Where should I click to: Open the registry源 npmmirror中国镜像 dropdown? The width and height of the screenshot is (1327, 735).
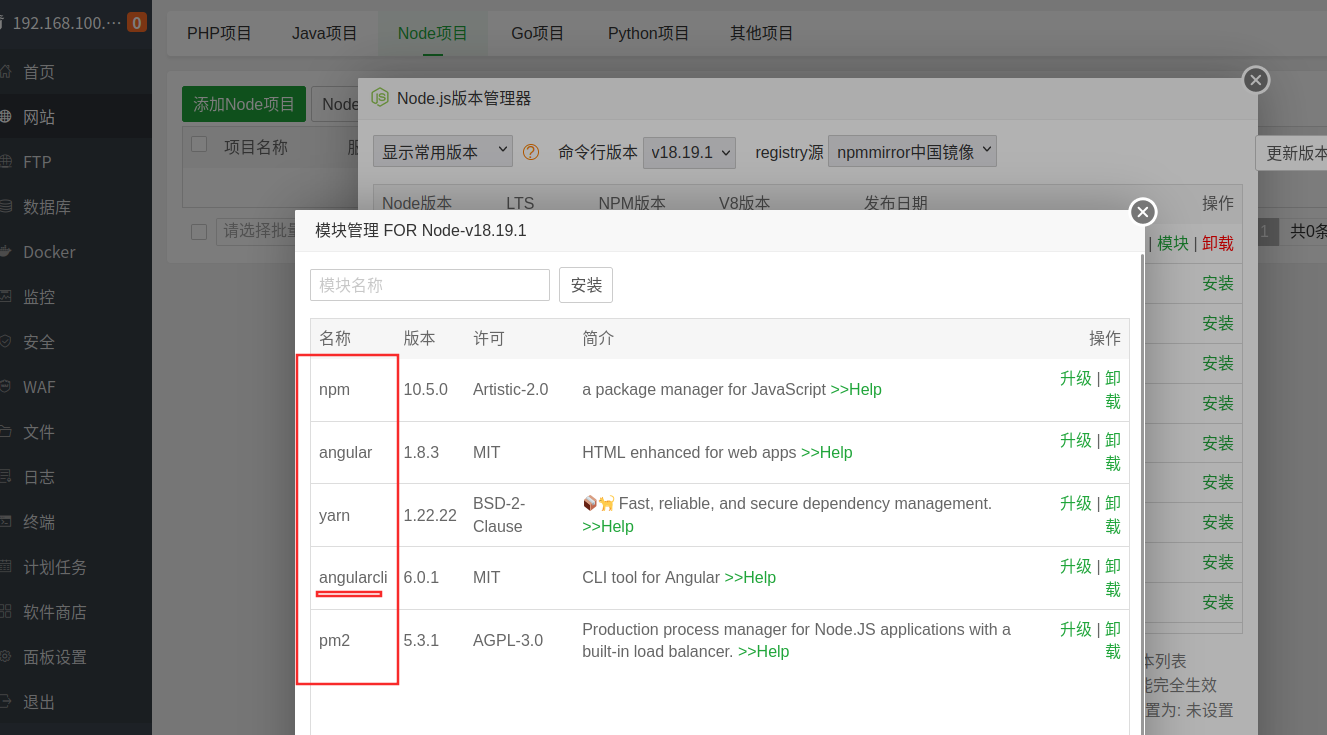912,152
